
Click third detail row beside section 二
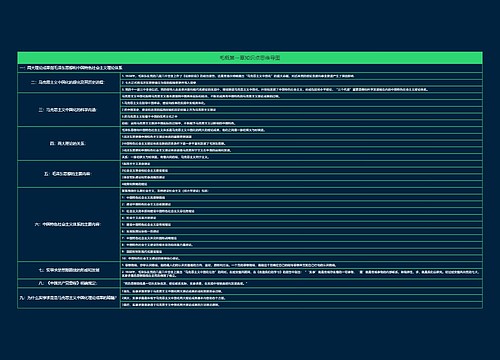[x=301, y=89]
